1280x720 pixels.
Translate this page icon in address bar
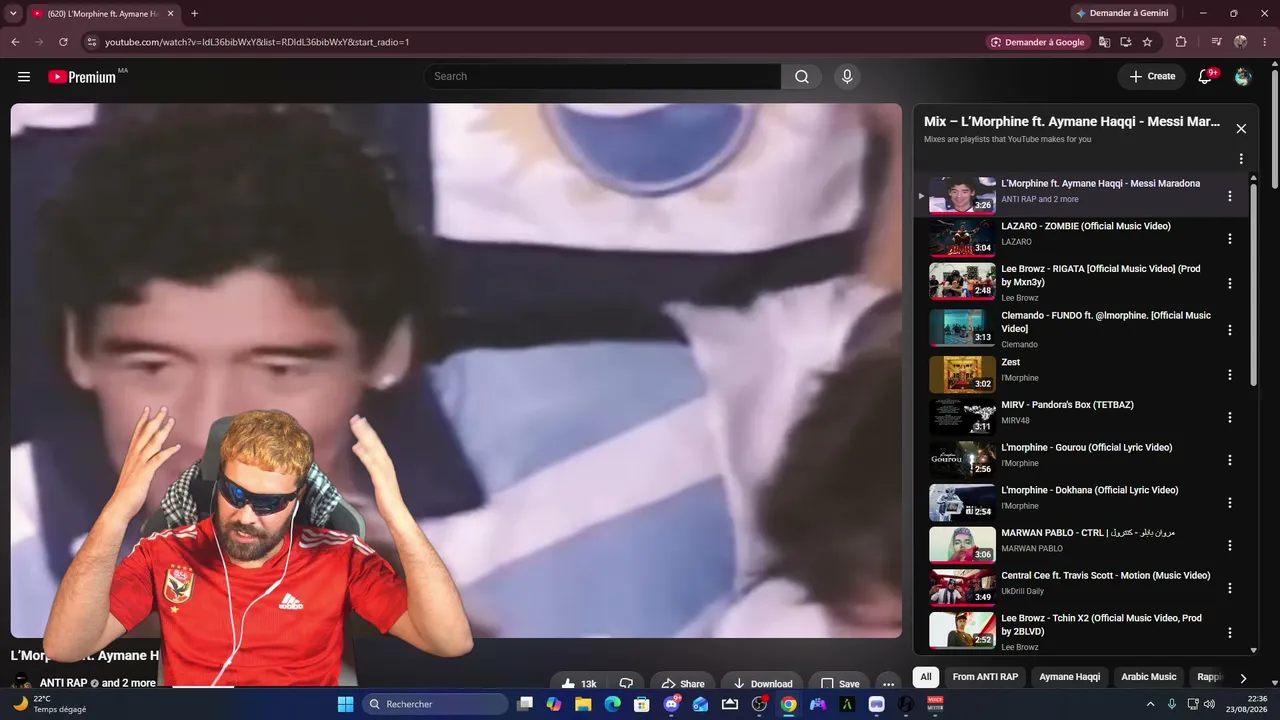[x=1105, y=42]
